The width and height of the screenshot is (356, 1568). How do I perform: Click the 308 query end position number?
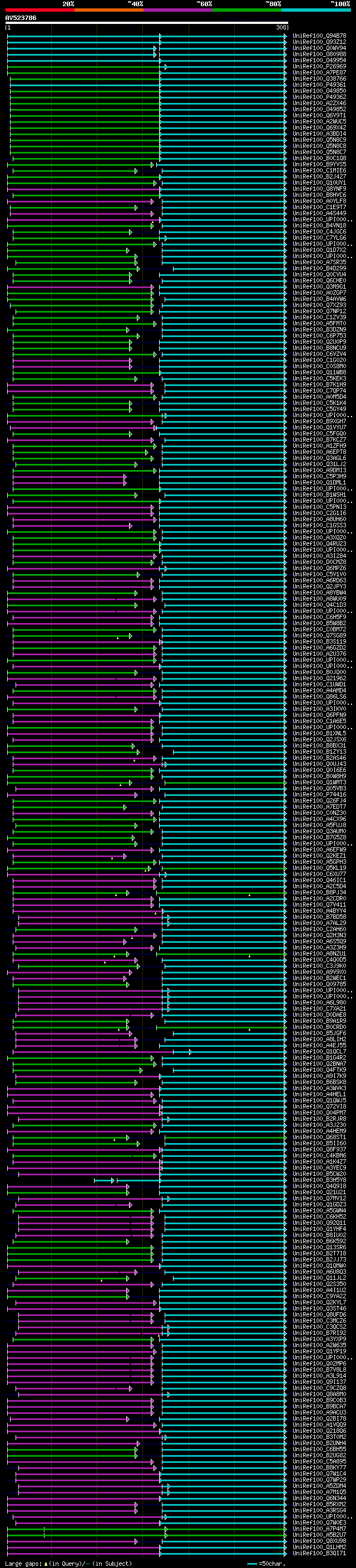tap(280, 27)
